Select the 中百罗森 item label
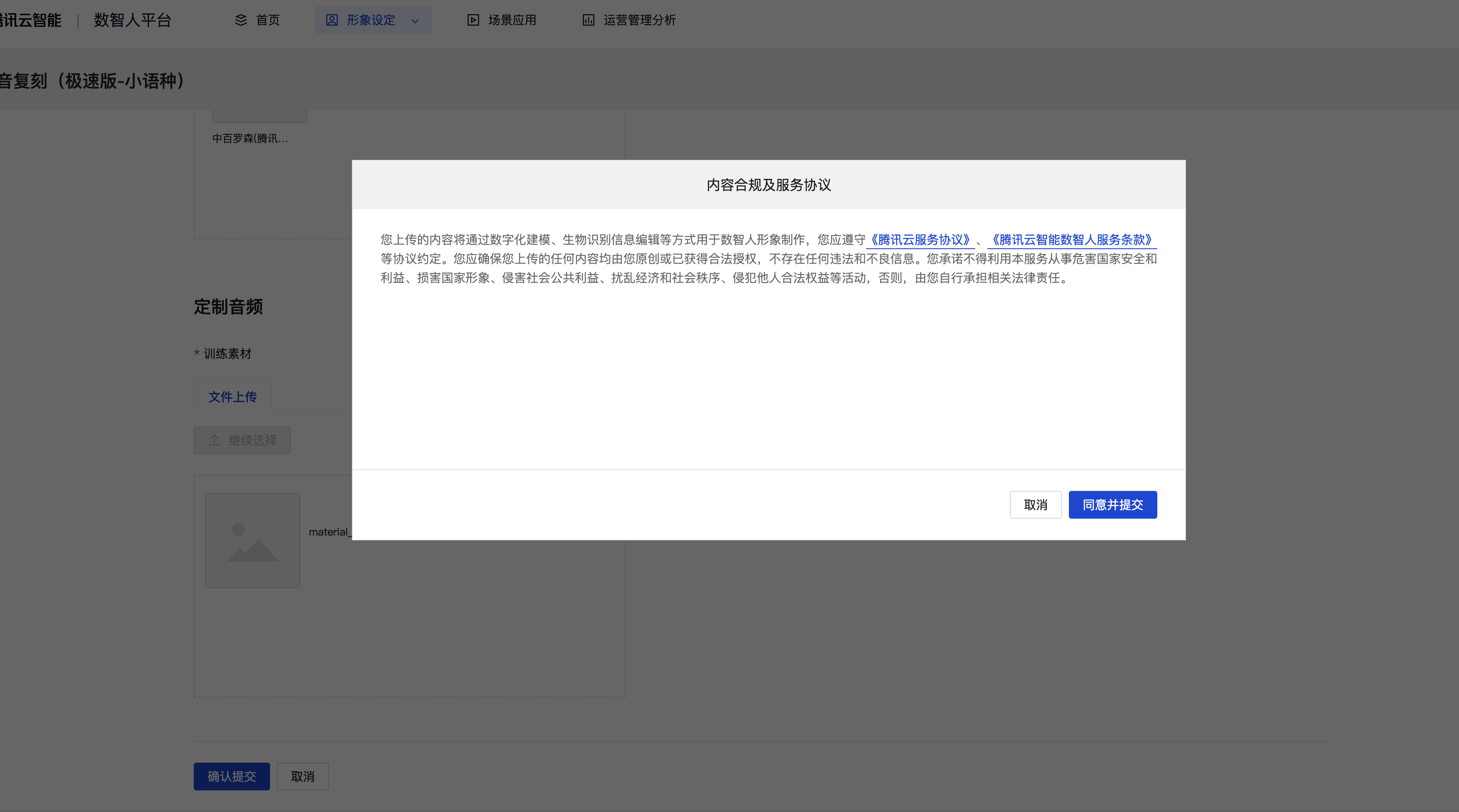 tap(250, 139)
